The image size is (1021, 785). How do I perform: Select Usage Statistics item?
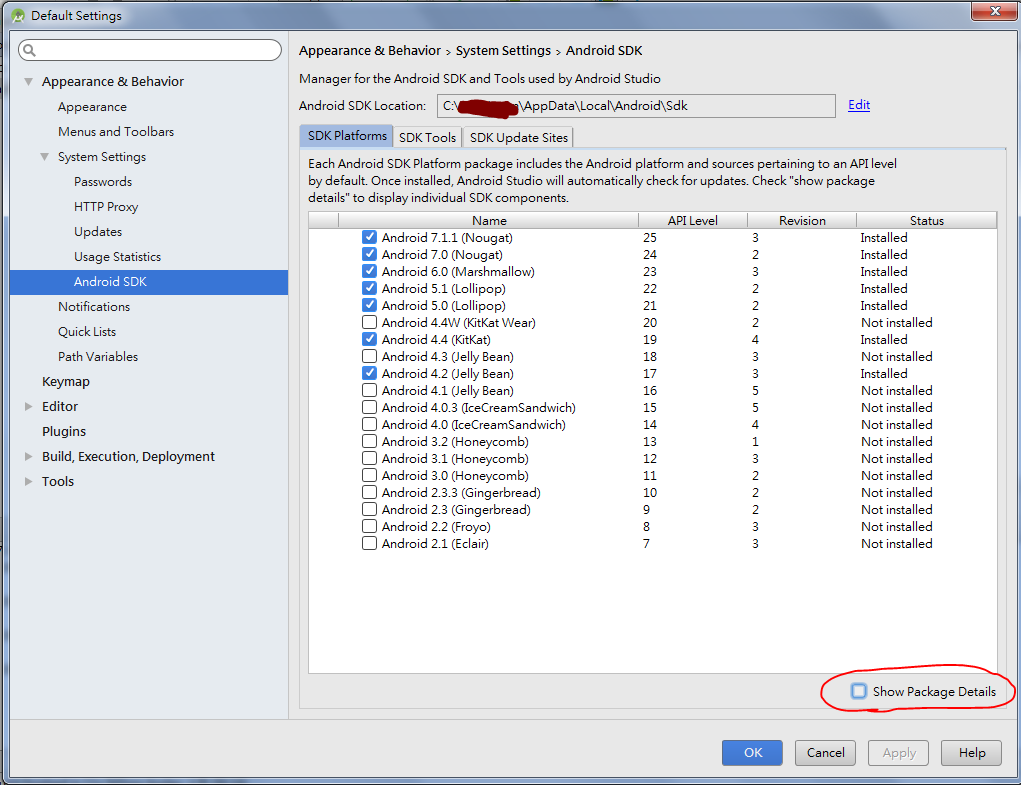[x=117, y=256]
